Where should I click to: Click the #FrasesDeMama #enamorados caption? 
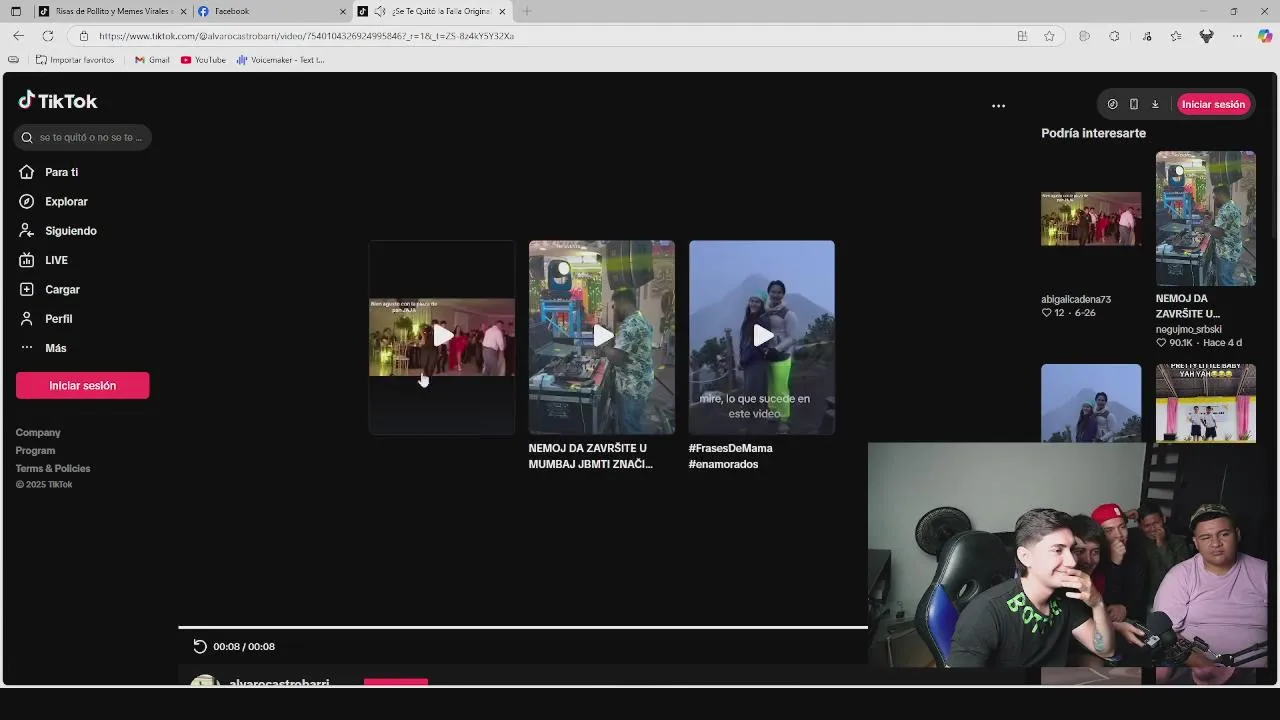[x=730, y=456]
